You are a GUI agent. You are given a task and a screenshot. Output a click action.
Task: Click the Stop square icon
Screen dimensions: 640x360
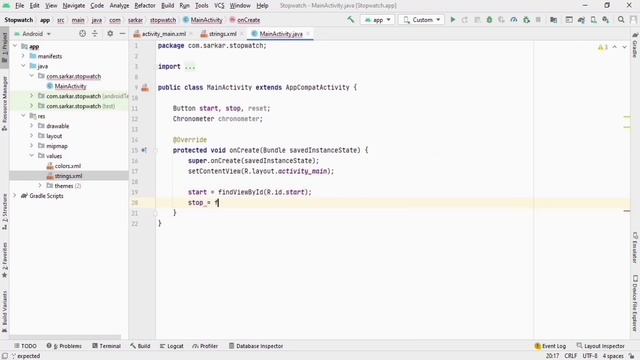[538, 20]
